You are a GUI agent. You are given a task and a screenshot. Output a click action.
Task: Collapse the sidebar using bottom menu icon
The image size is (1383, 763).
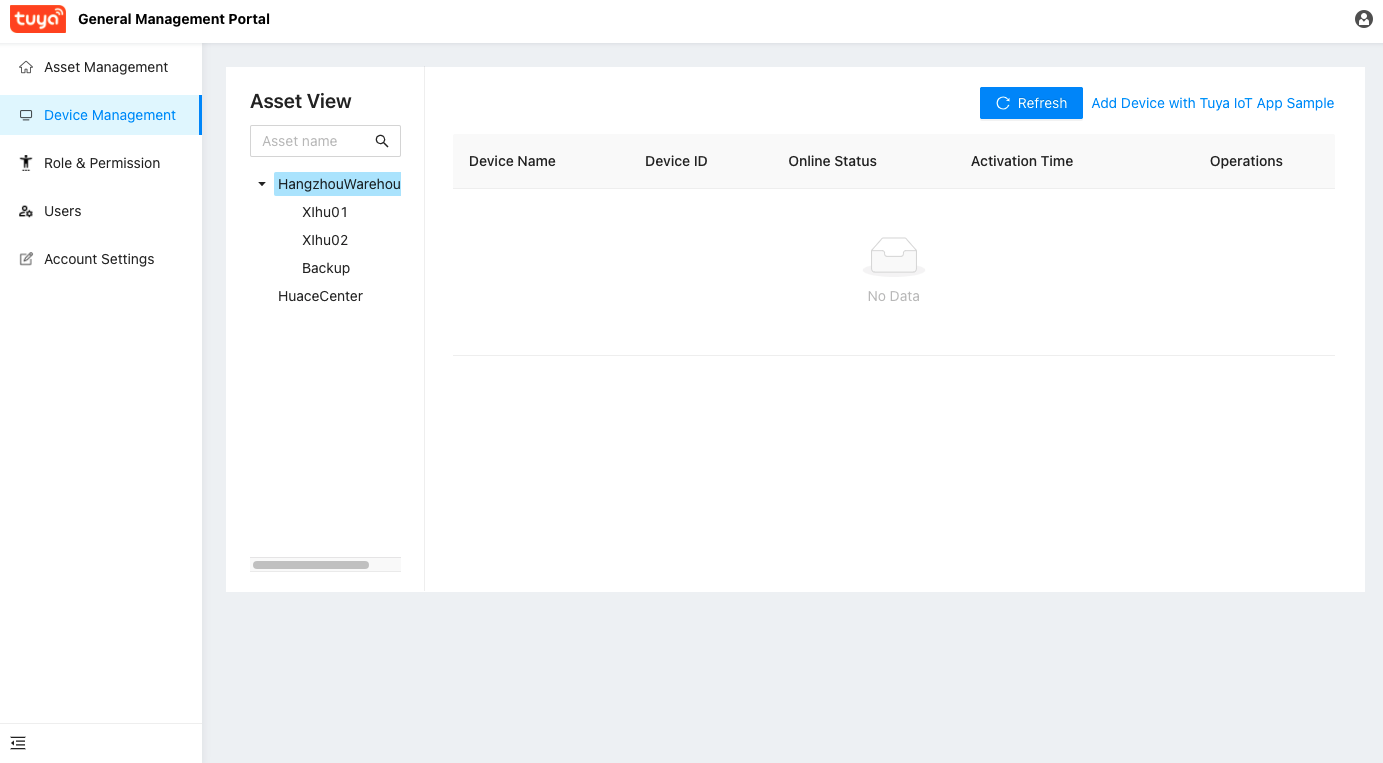(18, 743)
